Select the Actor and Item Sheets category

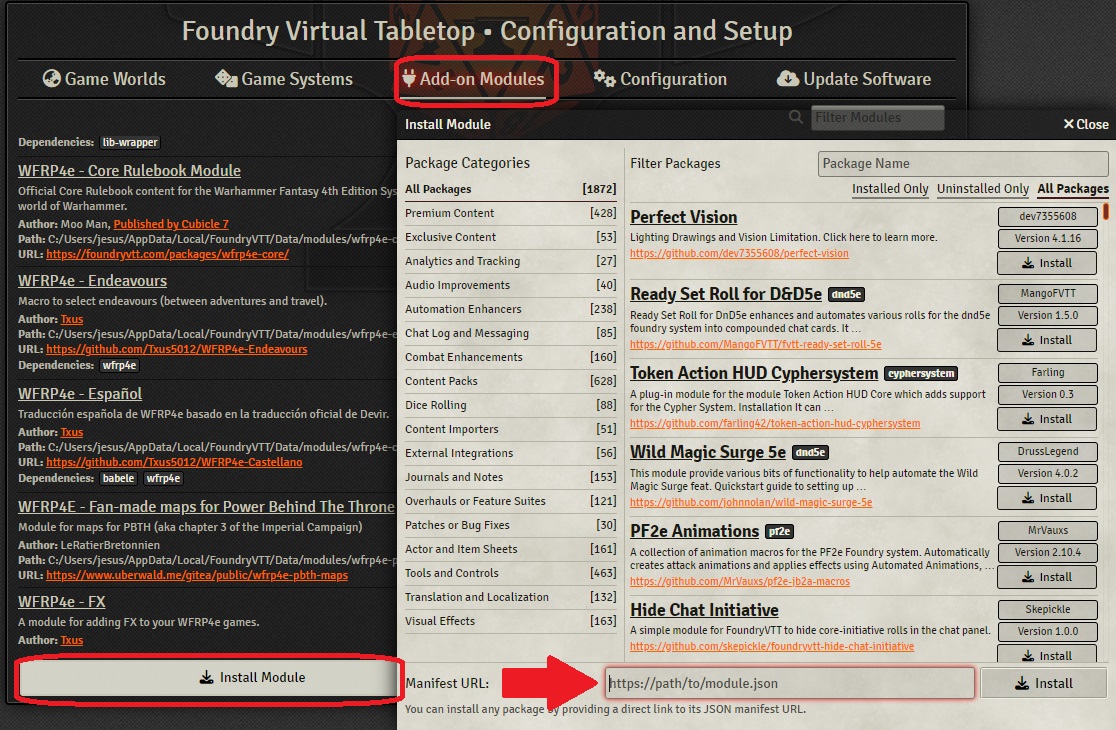pyautogui.click(x=510, y=549)
